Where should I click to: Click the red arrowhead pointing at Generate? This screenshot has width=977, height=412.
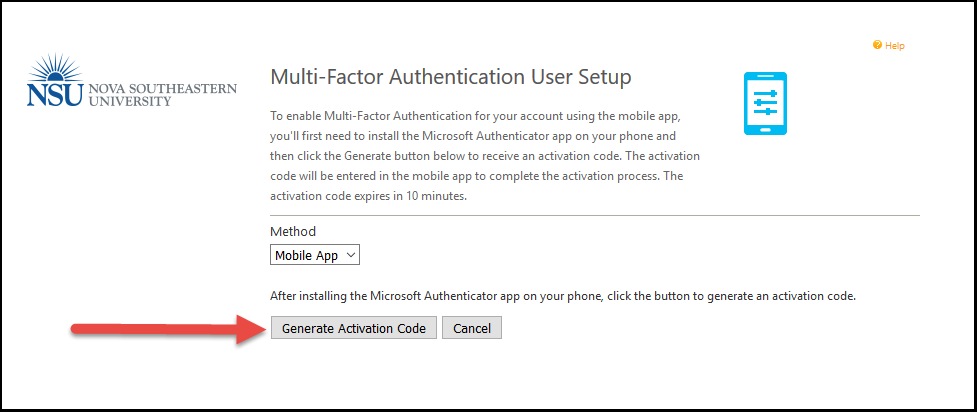(250, 328)
